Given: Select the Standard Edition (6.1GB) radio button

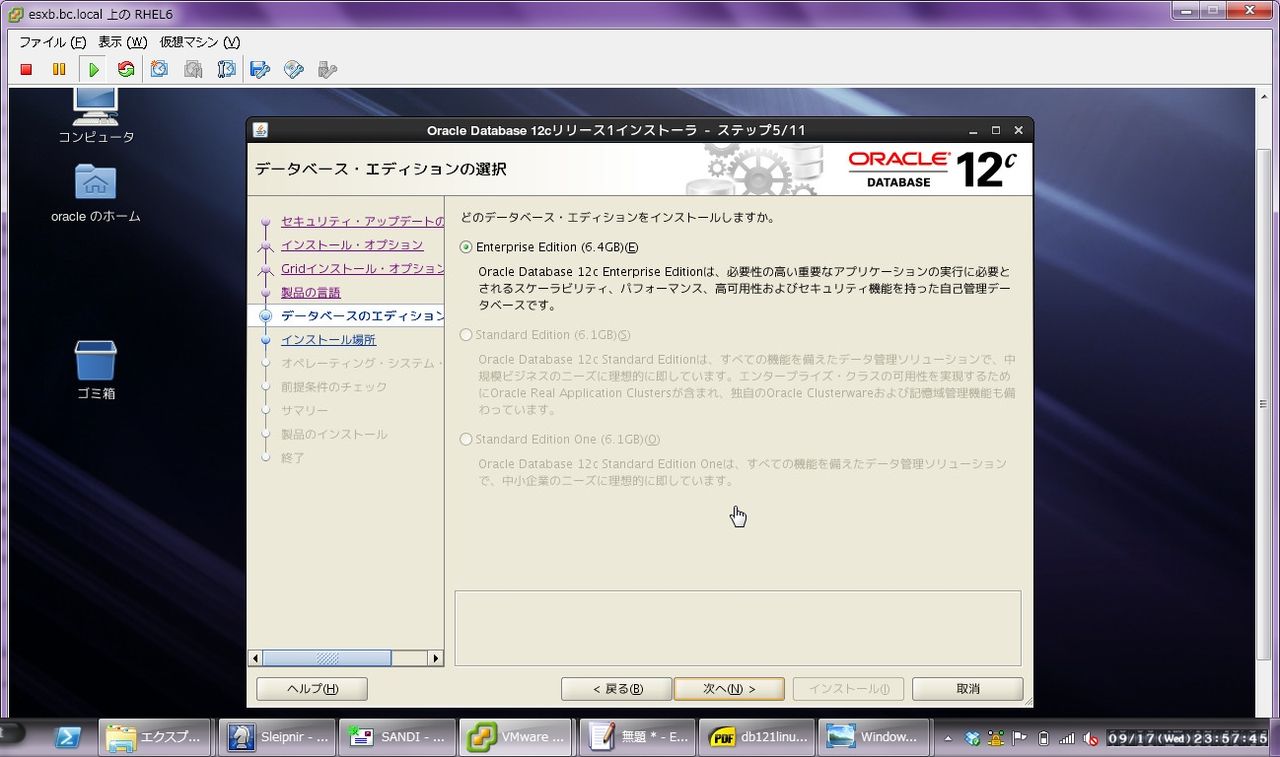Looking at the screenshot, I should tap(466, 335).
